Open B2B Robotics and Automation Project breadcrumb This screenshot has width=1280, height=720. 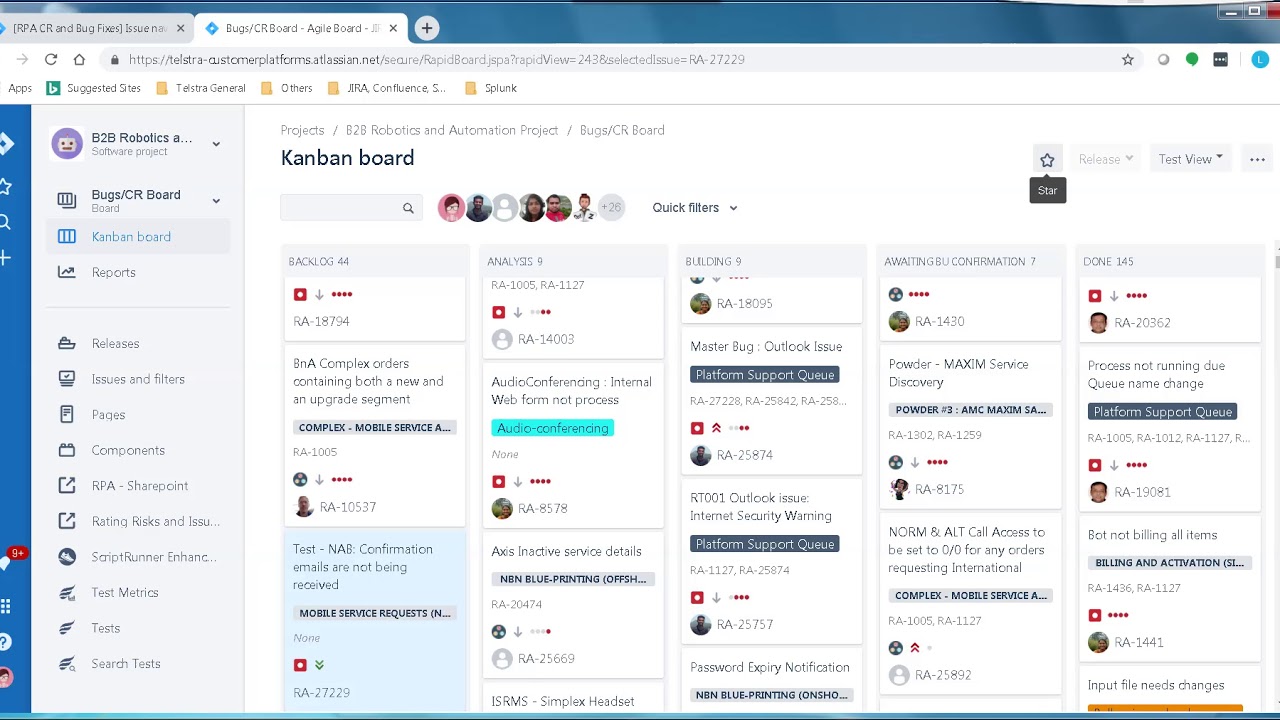tap(452, 130)
